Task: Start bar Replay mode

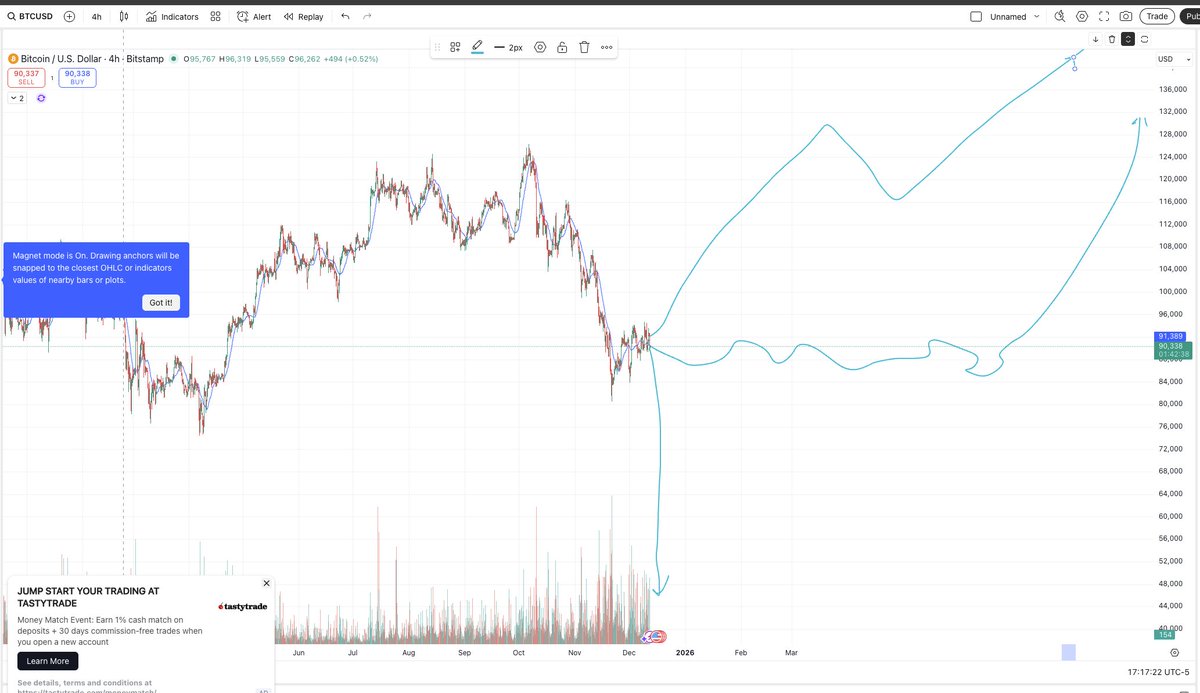Action: [x=303, y=16]
